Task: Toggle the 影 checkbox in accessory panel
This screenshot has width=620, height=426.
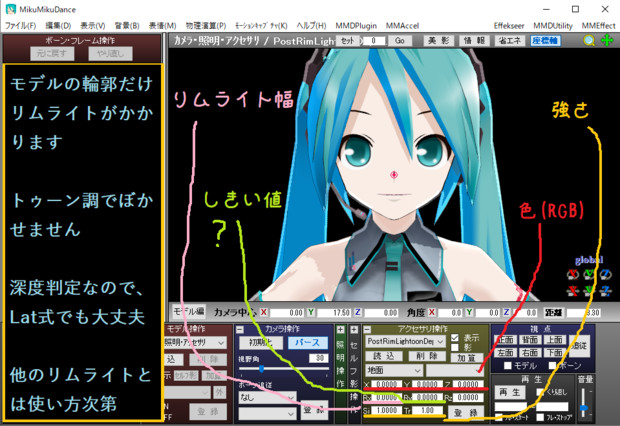Action: [x=455, y=347]
